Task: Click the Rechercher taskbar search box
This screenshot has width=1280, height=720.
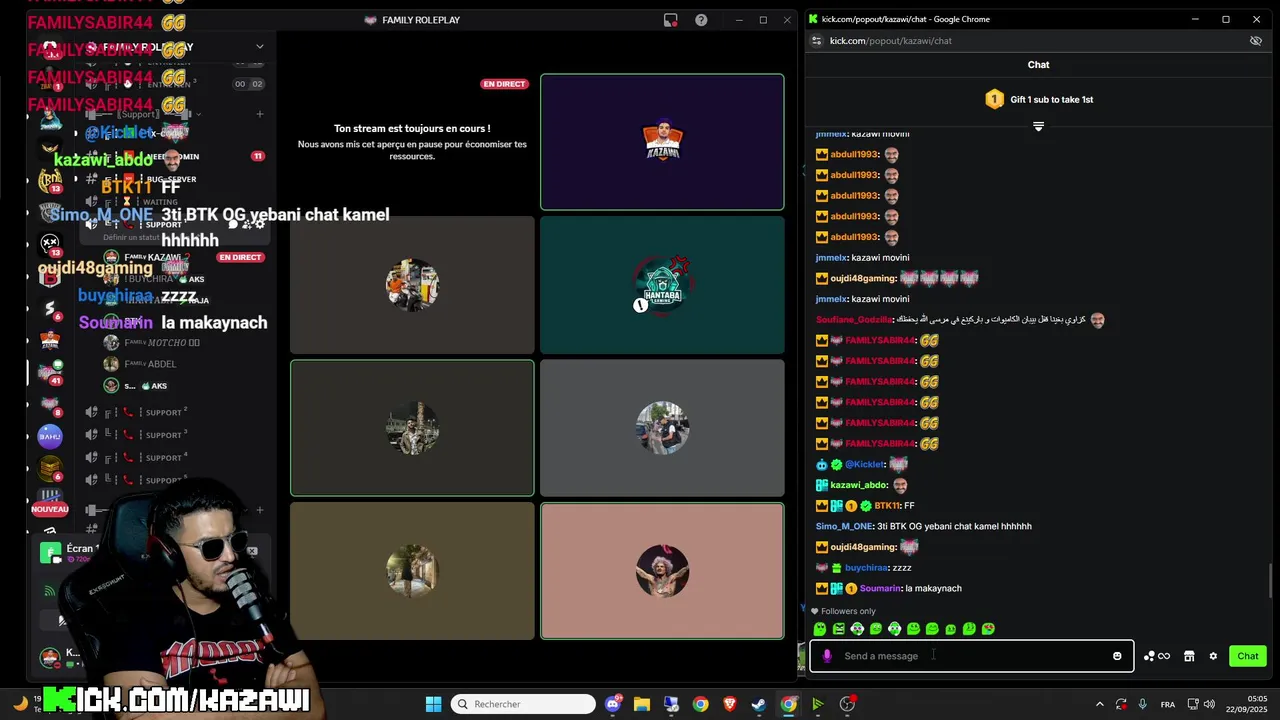Action: (x=523, y=704)
